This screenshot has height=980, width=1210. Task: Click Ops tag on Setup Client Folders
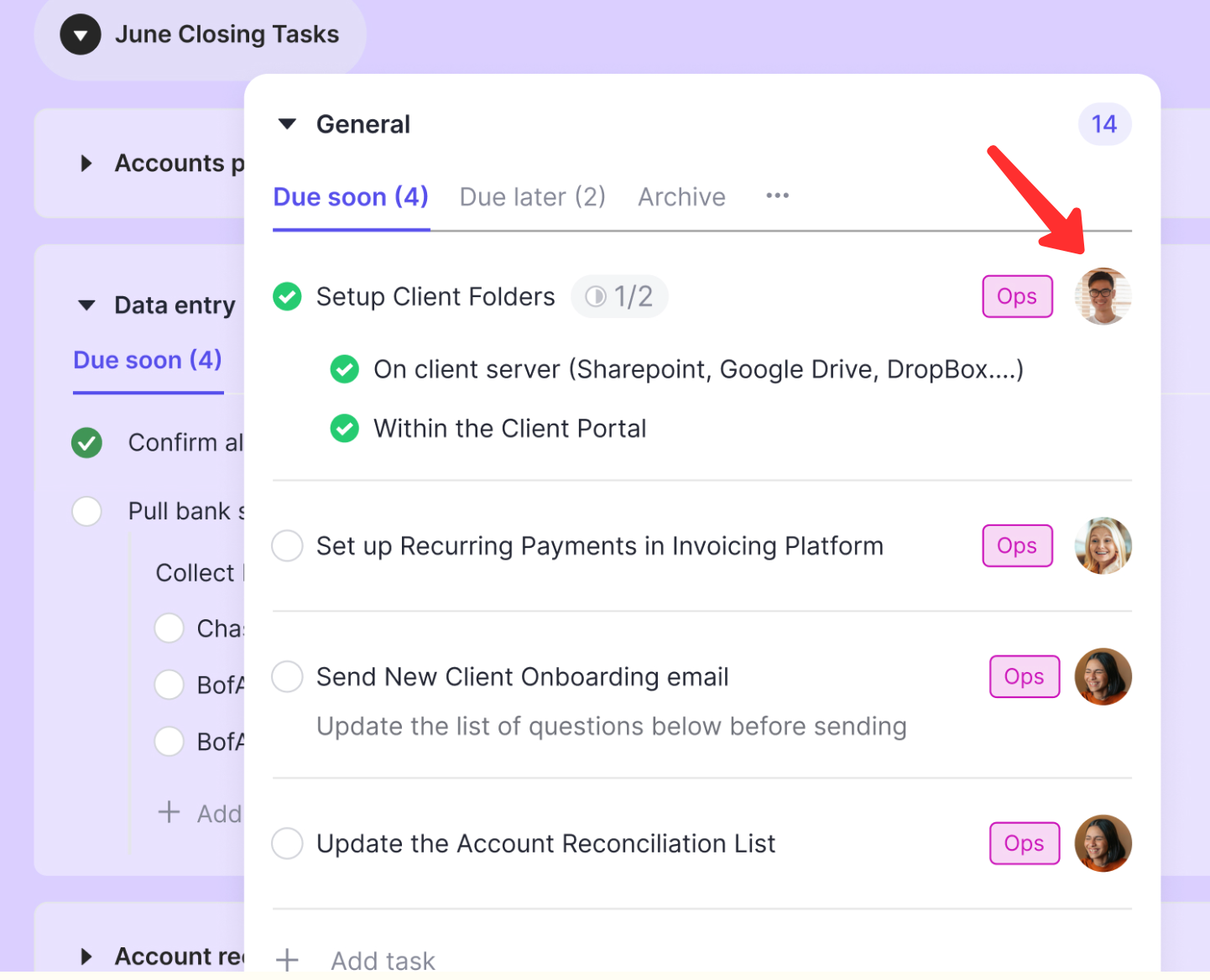point(1017,296)
